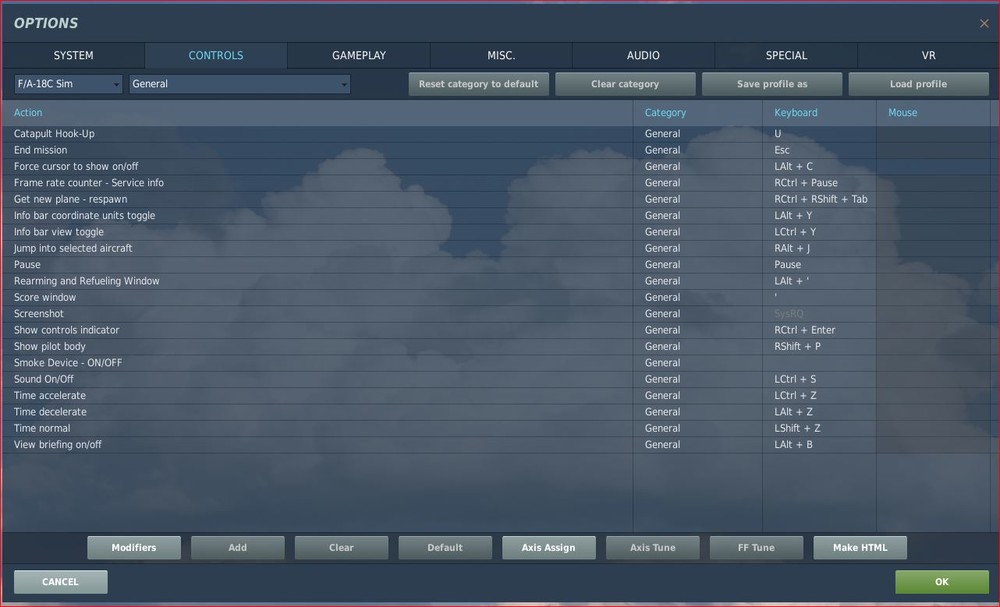Click the Load profile button
This screenshot has width=1000, height=607.
[918, 84]
